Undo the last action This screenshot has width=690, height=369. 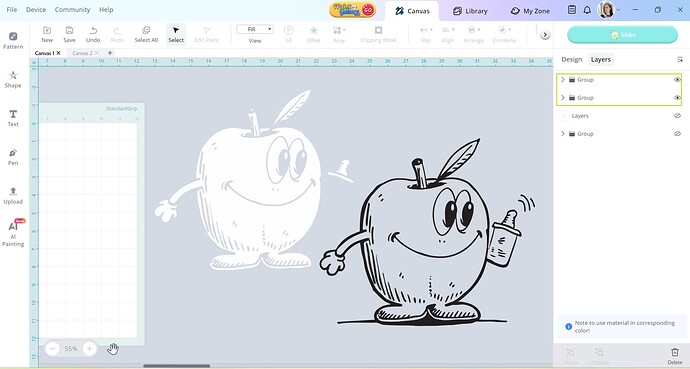(93, 34)
